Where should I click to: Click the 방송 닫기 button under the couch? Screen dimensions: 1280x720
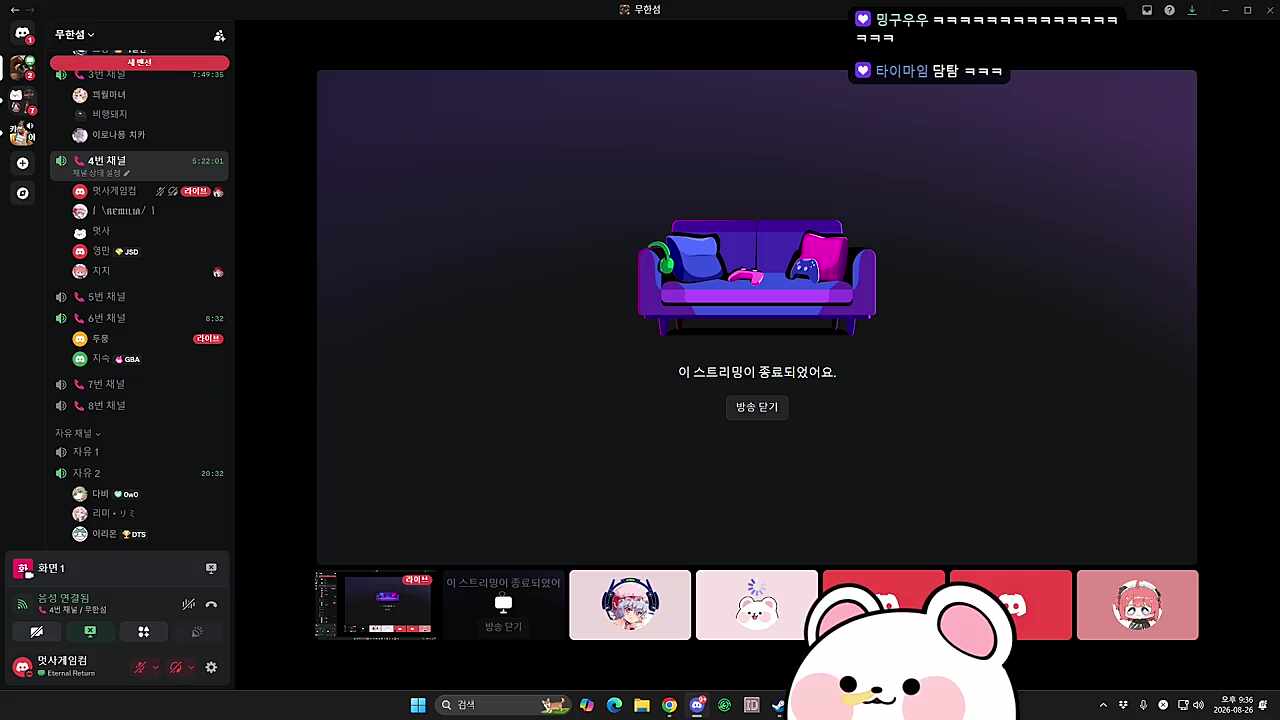(x=757, y=407)
